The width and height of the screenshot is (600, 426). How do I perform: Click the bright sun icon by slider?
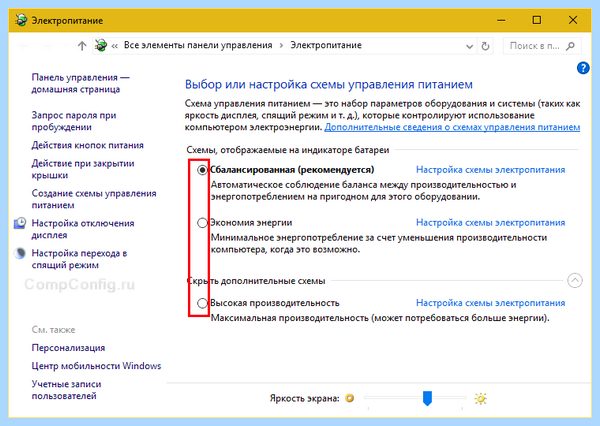(x=481, y=398)
